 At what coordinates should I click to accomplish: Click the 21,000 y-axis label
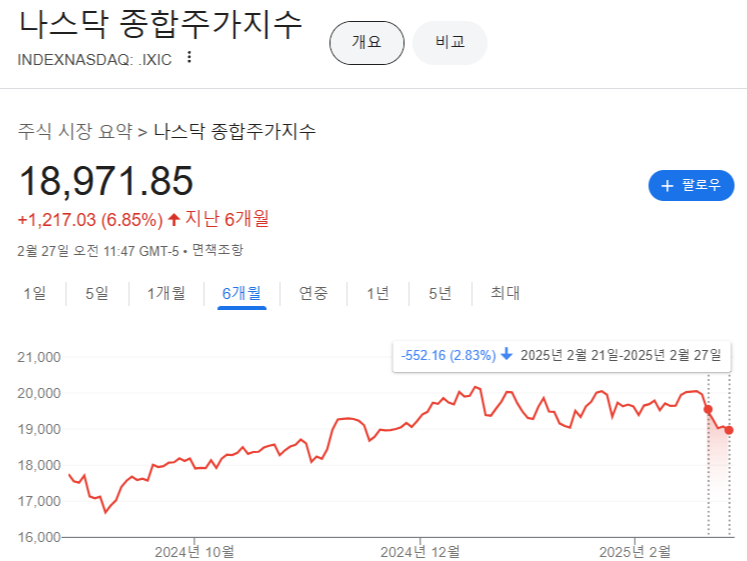[39, 357]
